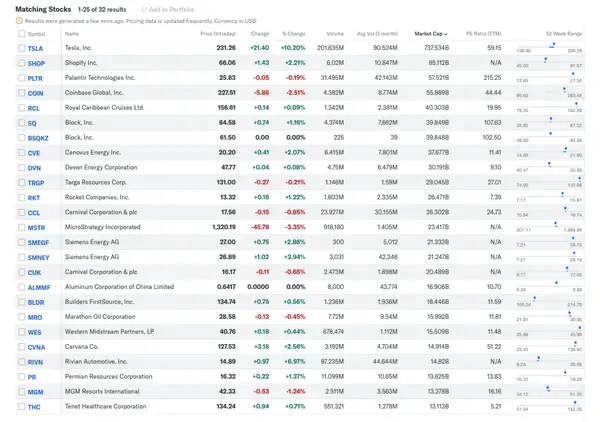Sort by the Change column header
The height and width of the screenshot is (422, 600).
click(x=260, y=34)
